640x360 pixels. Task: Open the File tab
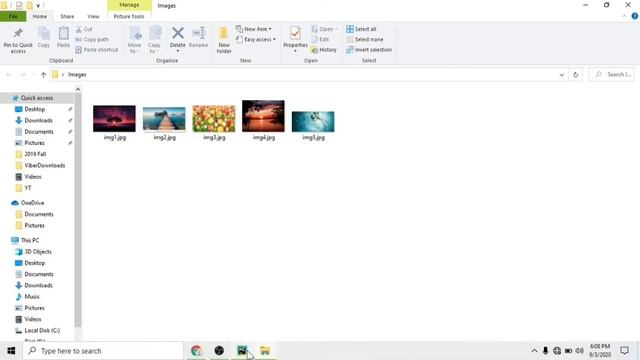(x=13, y=16)
